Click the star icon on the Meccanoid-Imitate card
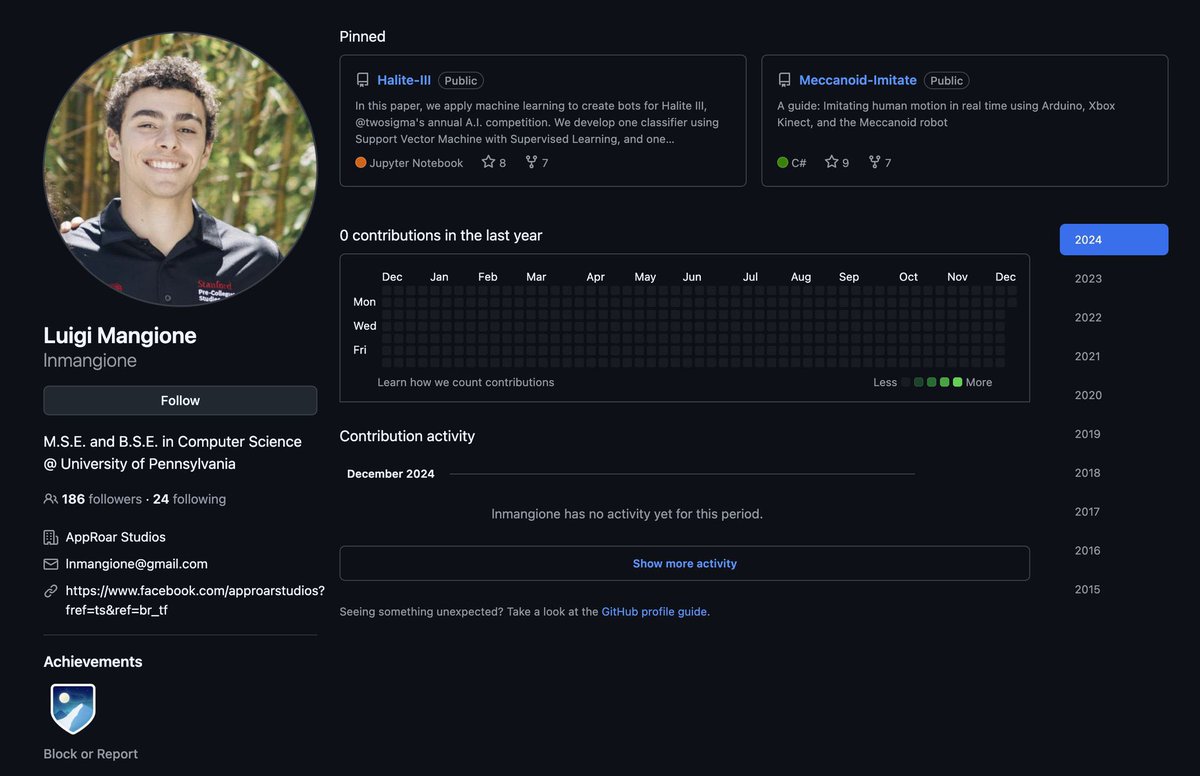This screenshot has width=1200, height=776. pos(831,162)
